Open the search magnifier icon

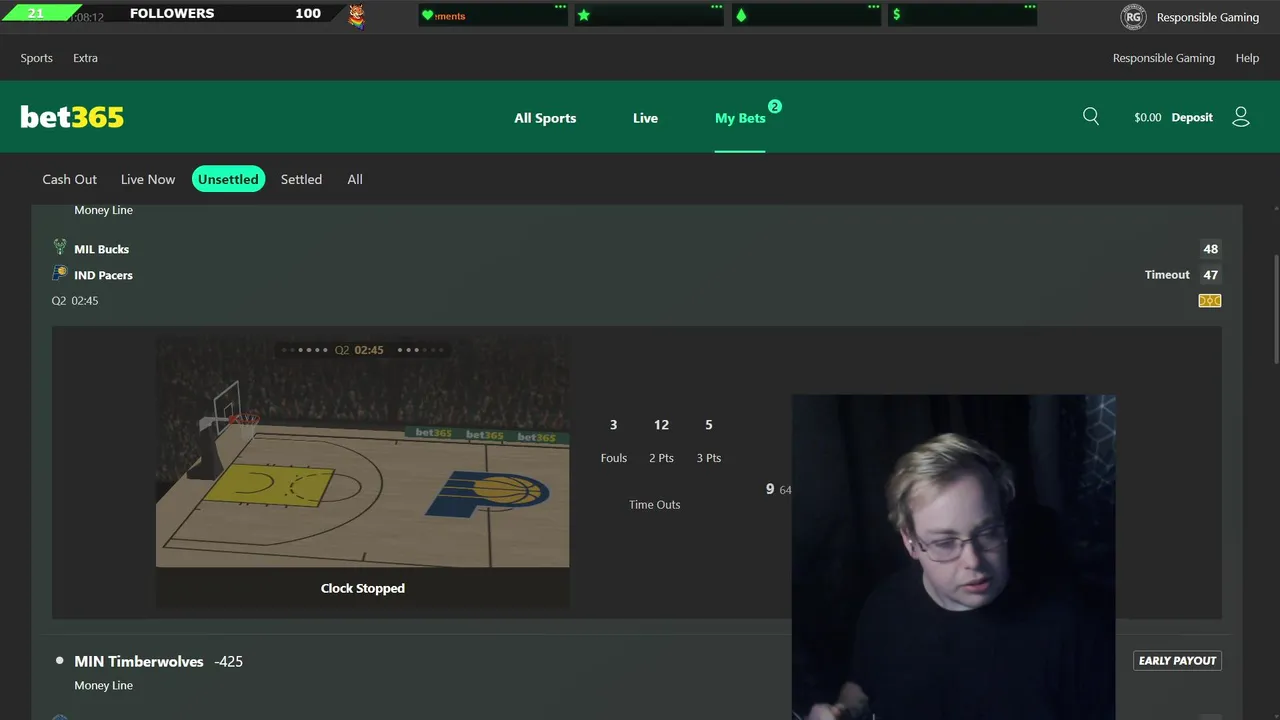1091,117
